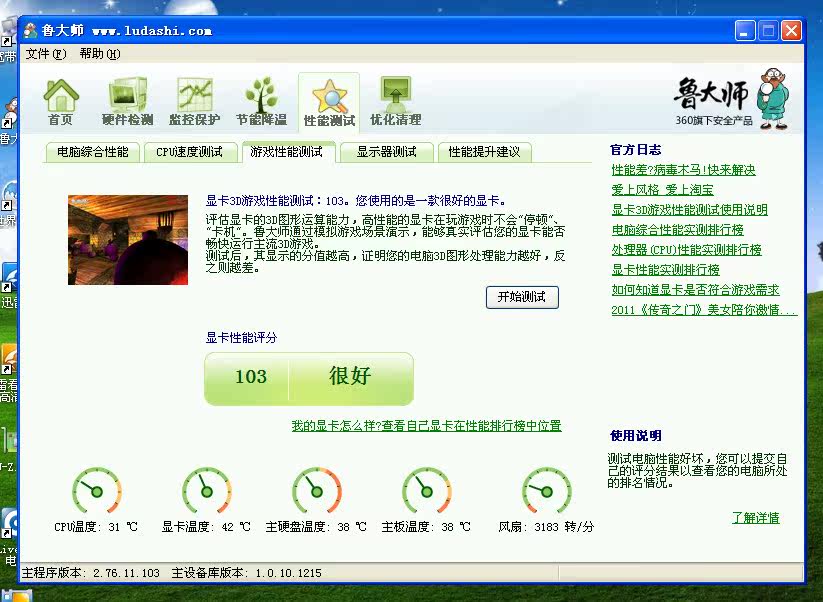
Task: Click the 3D game preview thumbnail
Action: (128, 240)
